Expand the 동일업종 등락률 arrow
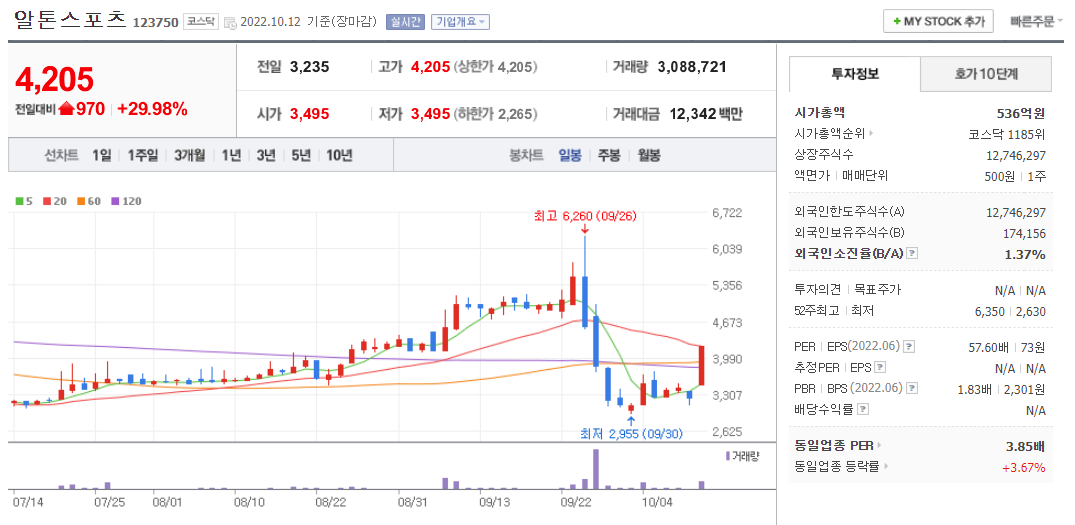 click(886, 467)
